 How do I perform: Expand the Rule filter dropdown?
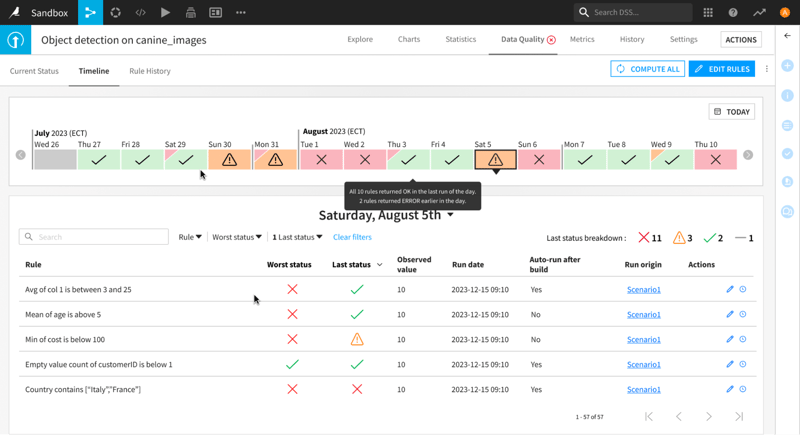pyautogui.click(x=190, y=237)
